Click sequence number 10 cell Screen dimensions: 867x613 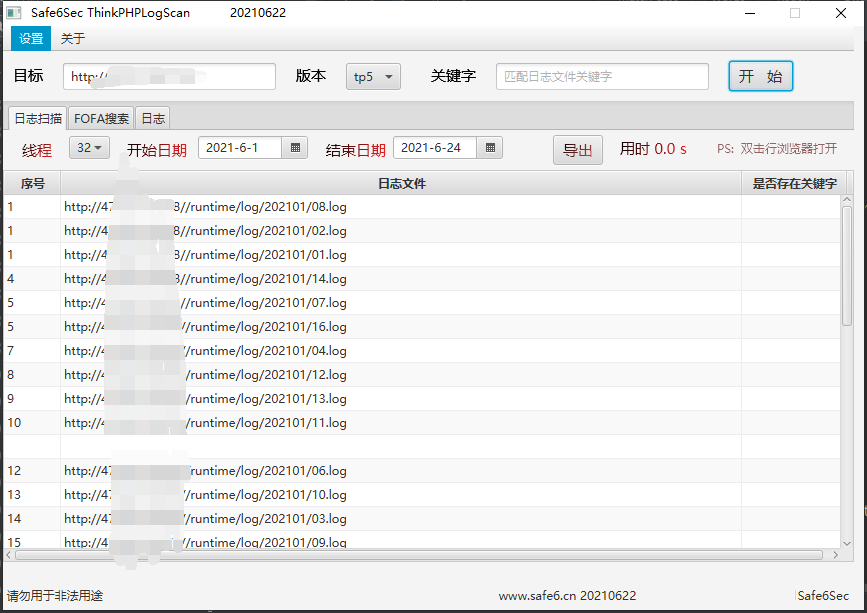click(32, 423)
